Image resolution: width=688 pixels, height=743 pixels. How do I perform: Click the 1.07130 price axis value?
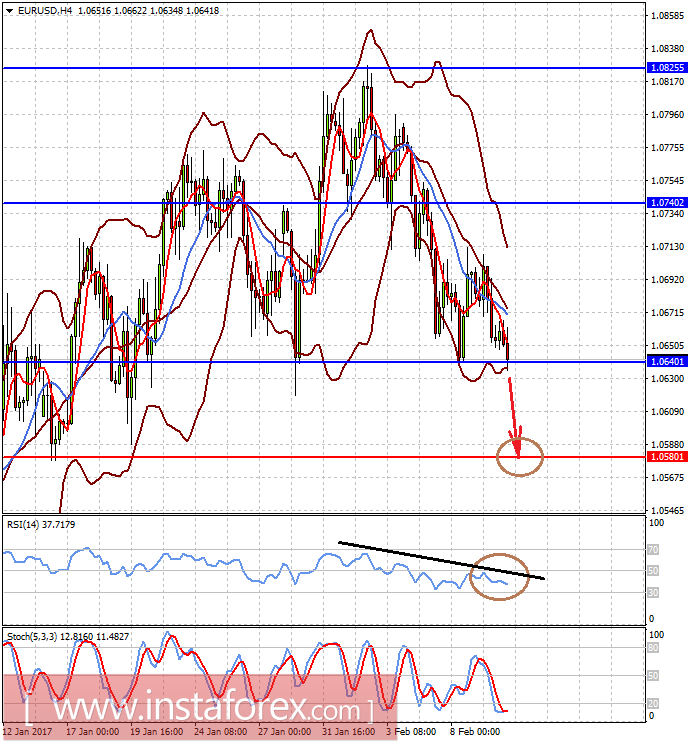pyautogui.click(x=668, y=246)
